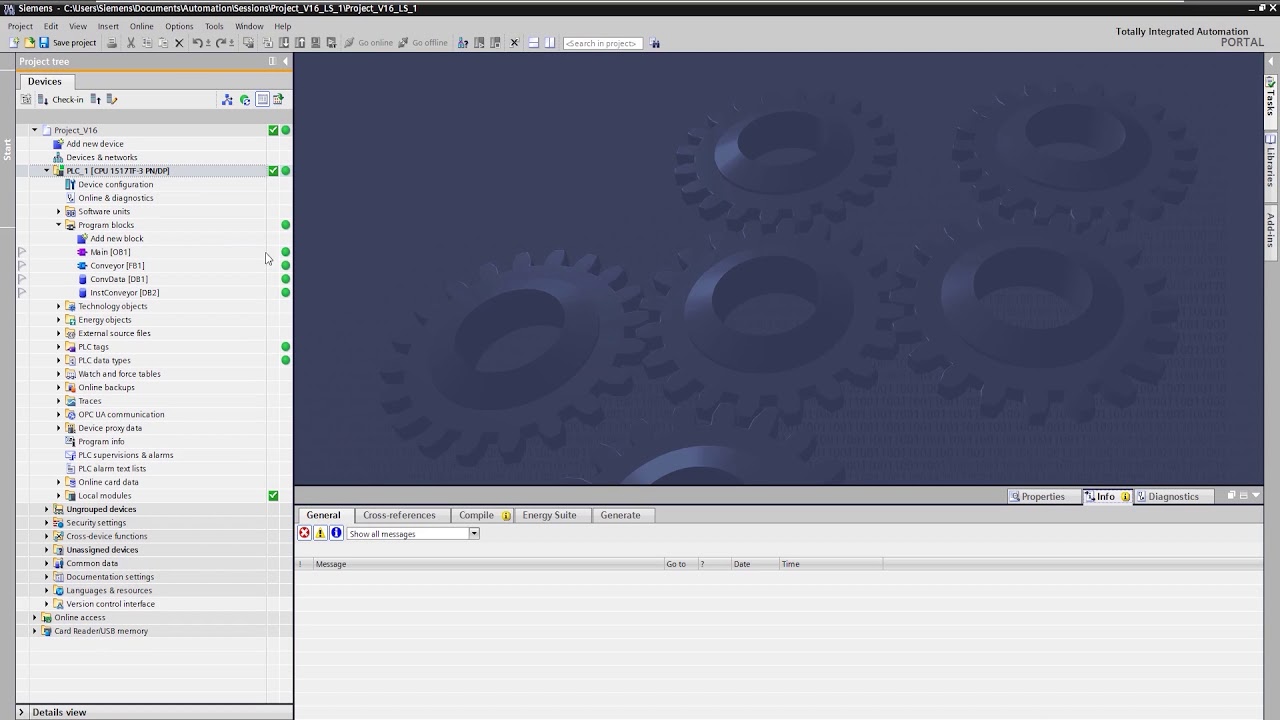The height and width of the screenshot is (720, 1280).
Task: Click the Split editor space horizontally icon
Action: [533, 43]
